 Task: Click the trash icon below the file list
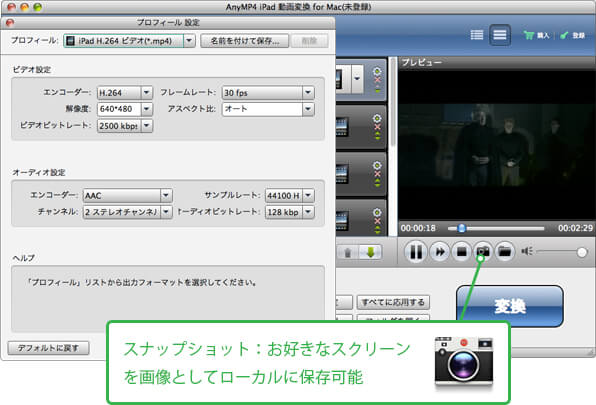coord(347,253)
